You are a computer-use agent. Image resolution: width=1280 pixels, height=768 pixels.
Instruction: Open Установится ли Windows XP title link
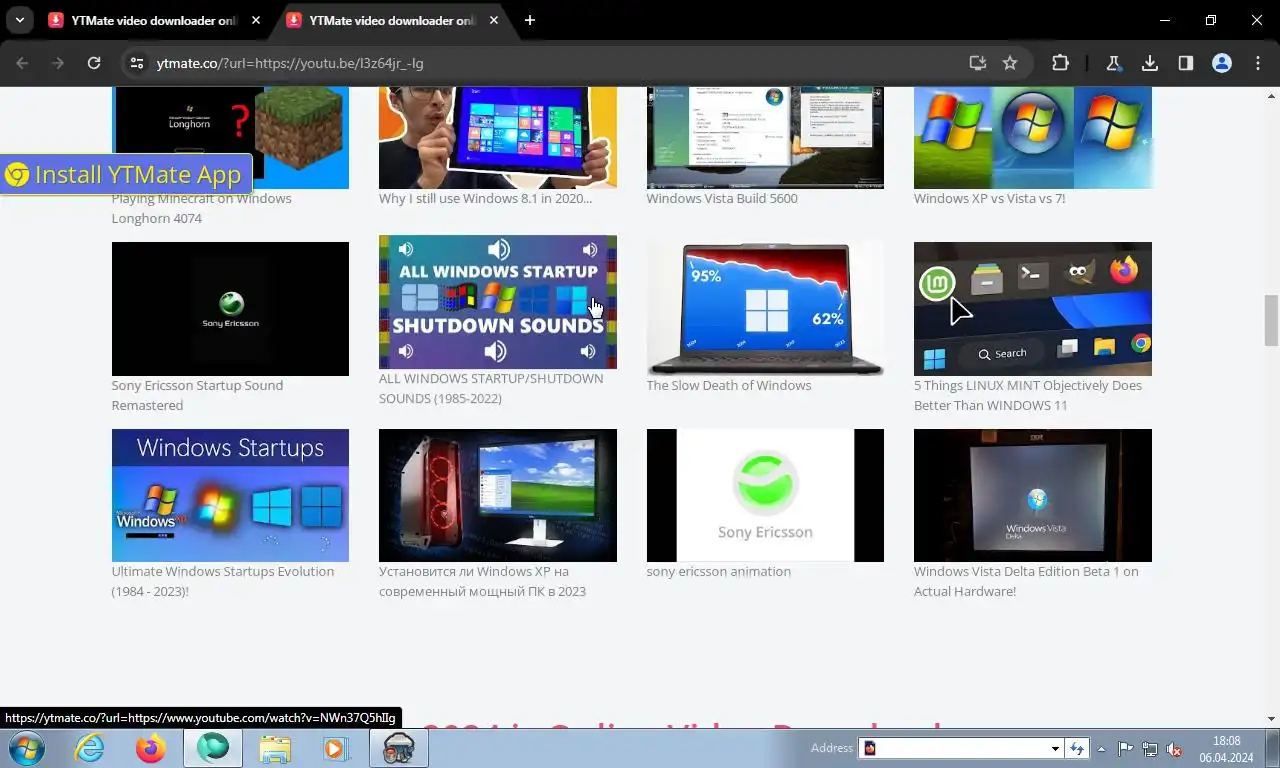coord(482,581)
